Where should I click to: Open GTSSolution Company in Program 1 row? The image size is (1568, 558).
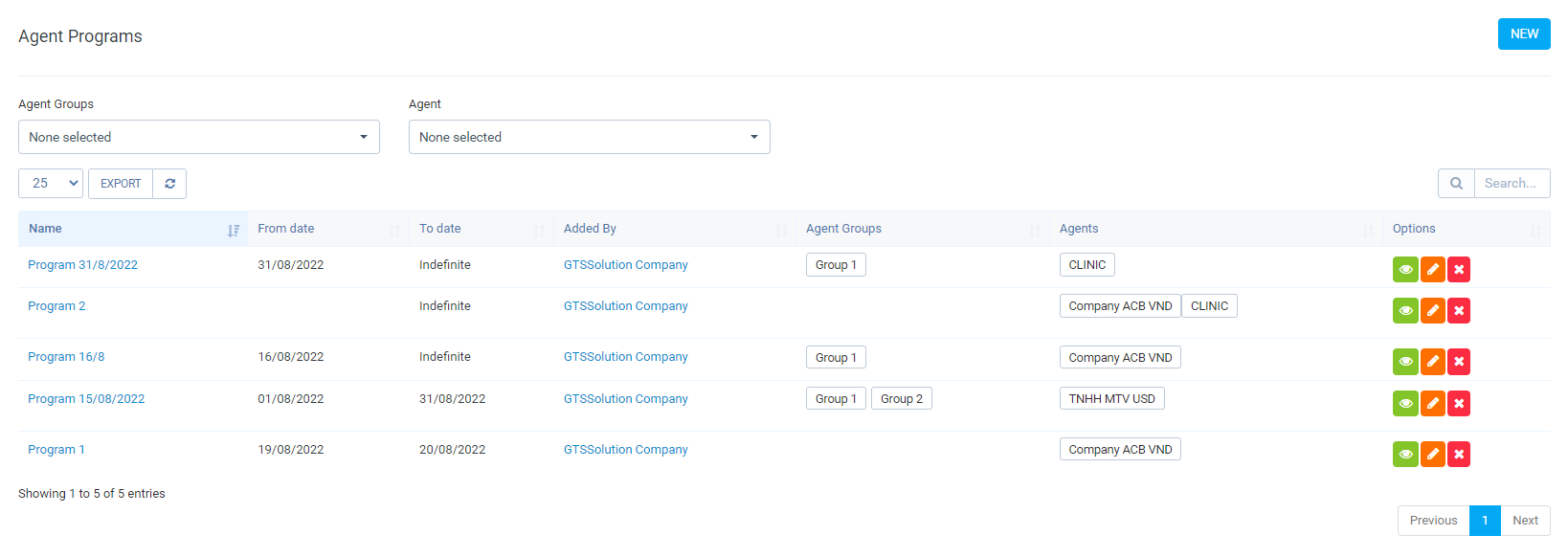[x=626, y=450]
